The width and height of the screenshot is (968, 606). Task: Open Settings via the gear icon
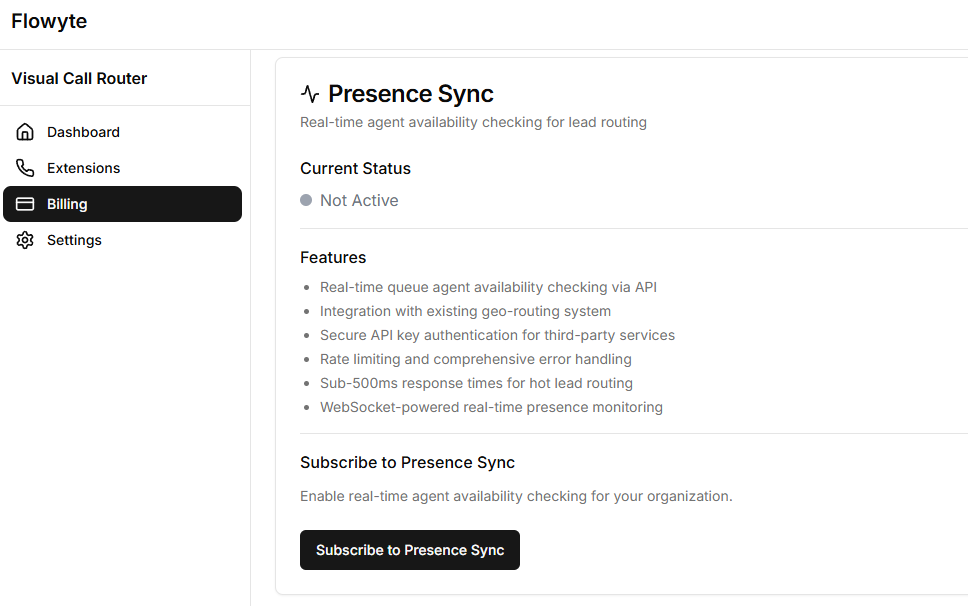point(25,240)
